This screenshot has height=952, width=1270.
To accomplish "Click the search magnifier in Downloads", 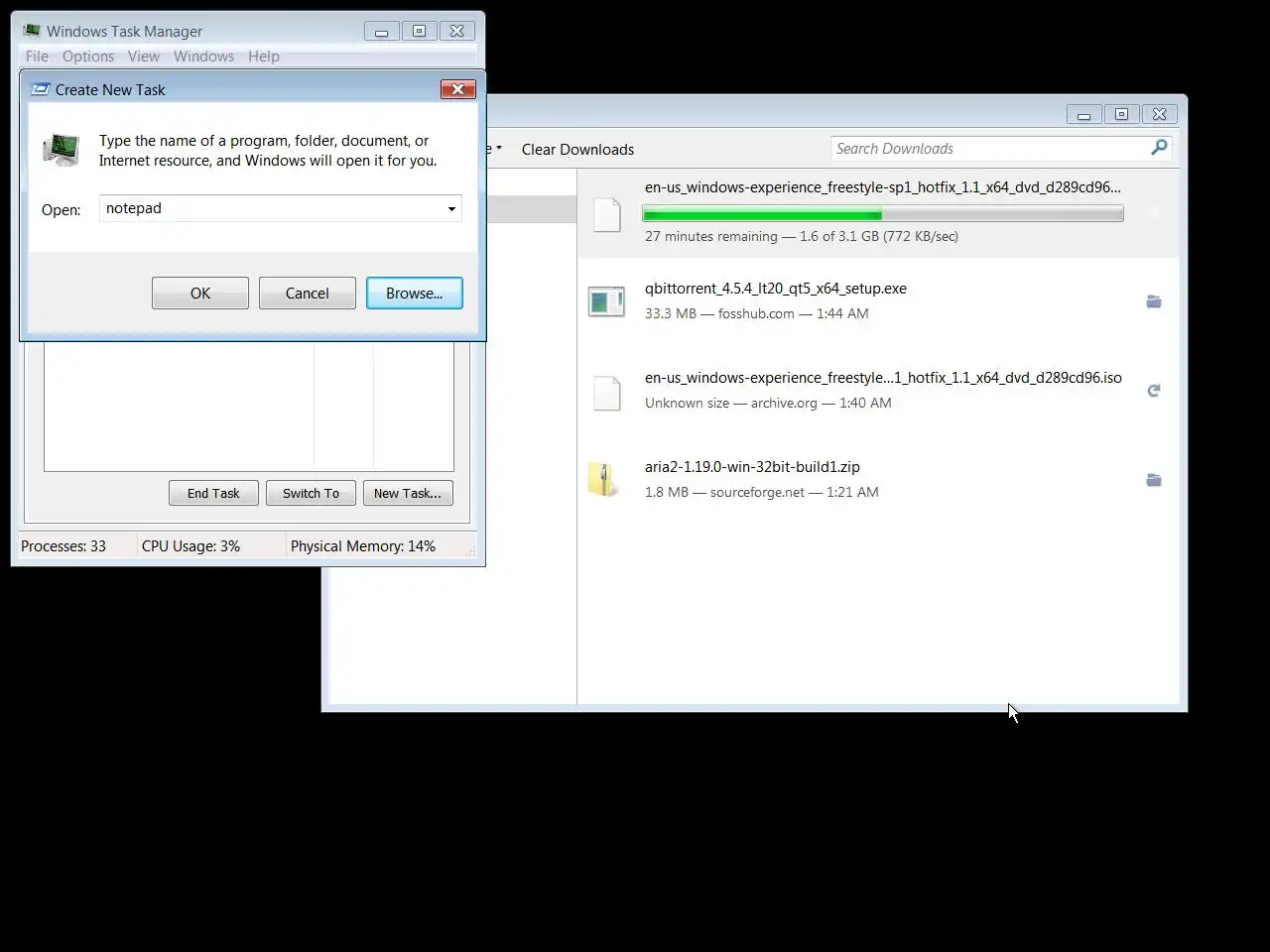I will click(x=1159, y=148).
